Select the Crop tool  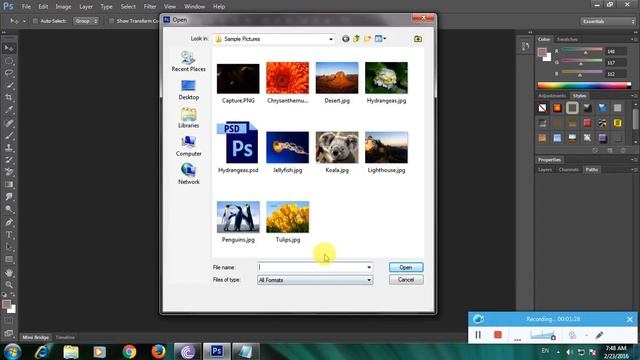tap(9, 98)
